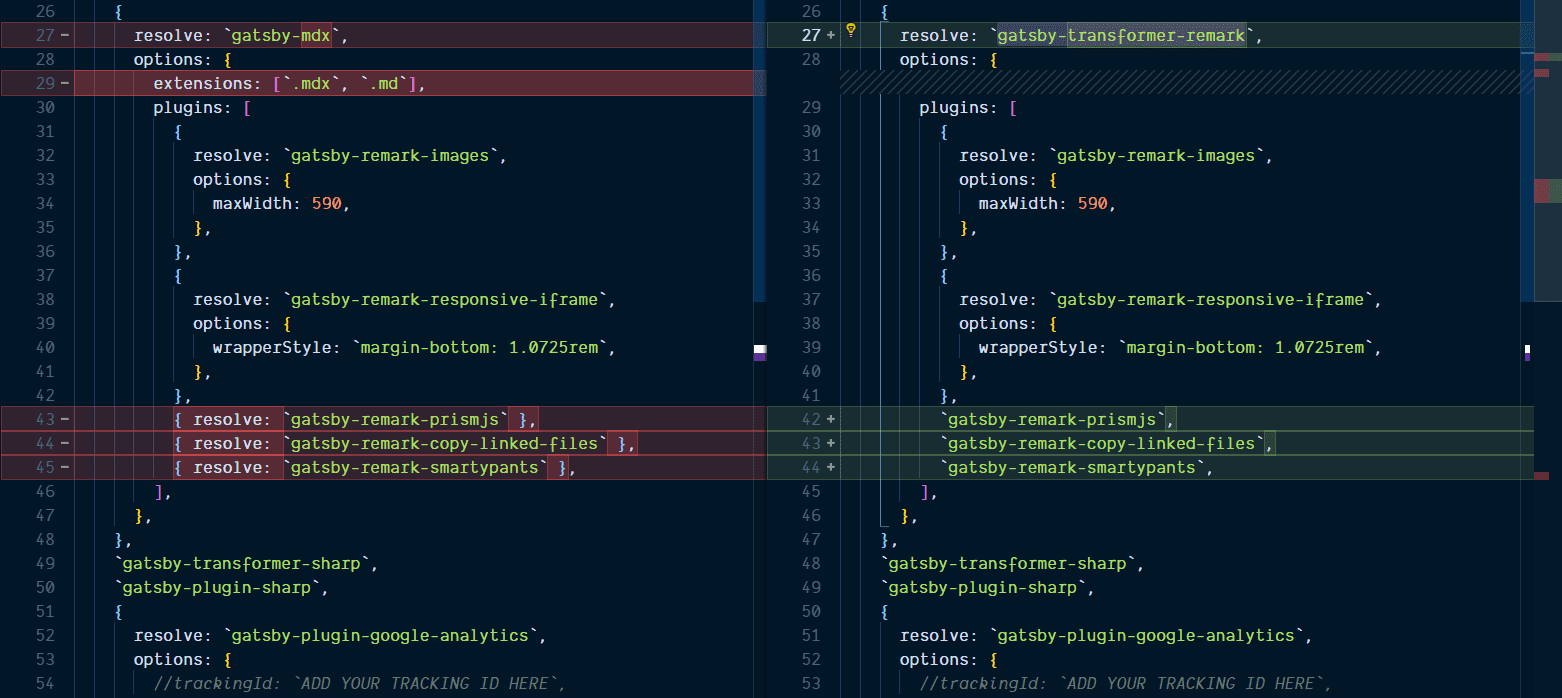This screenshot has width=1562, height=698.
Task: Select line number 54 in original pane
Action: 46,684
